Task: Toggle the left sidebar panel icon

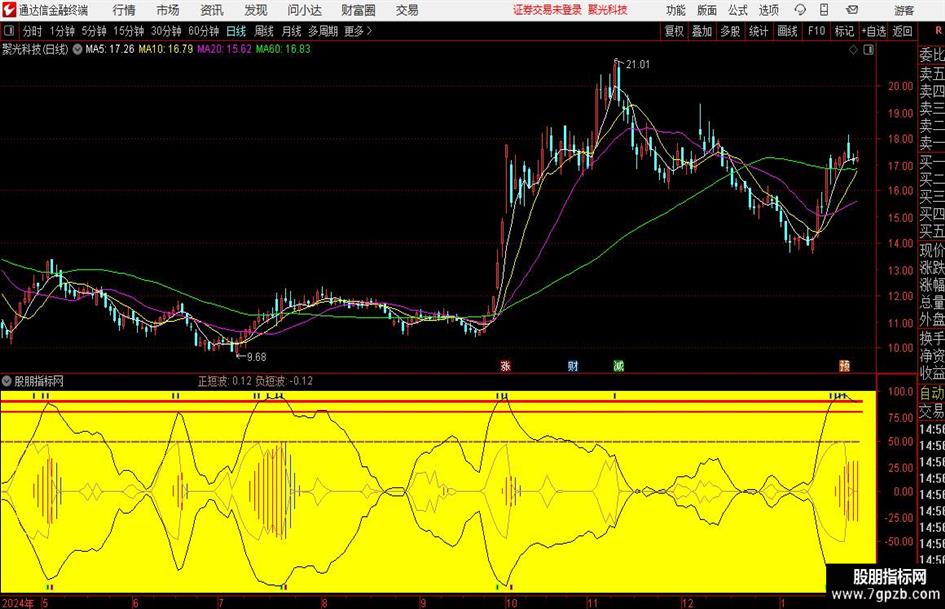Action: (8, 31)
